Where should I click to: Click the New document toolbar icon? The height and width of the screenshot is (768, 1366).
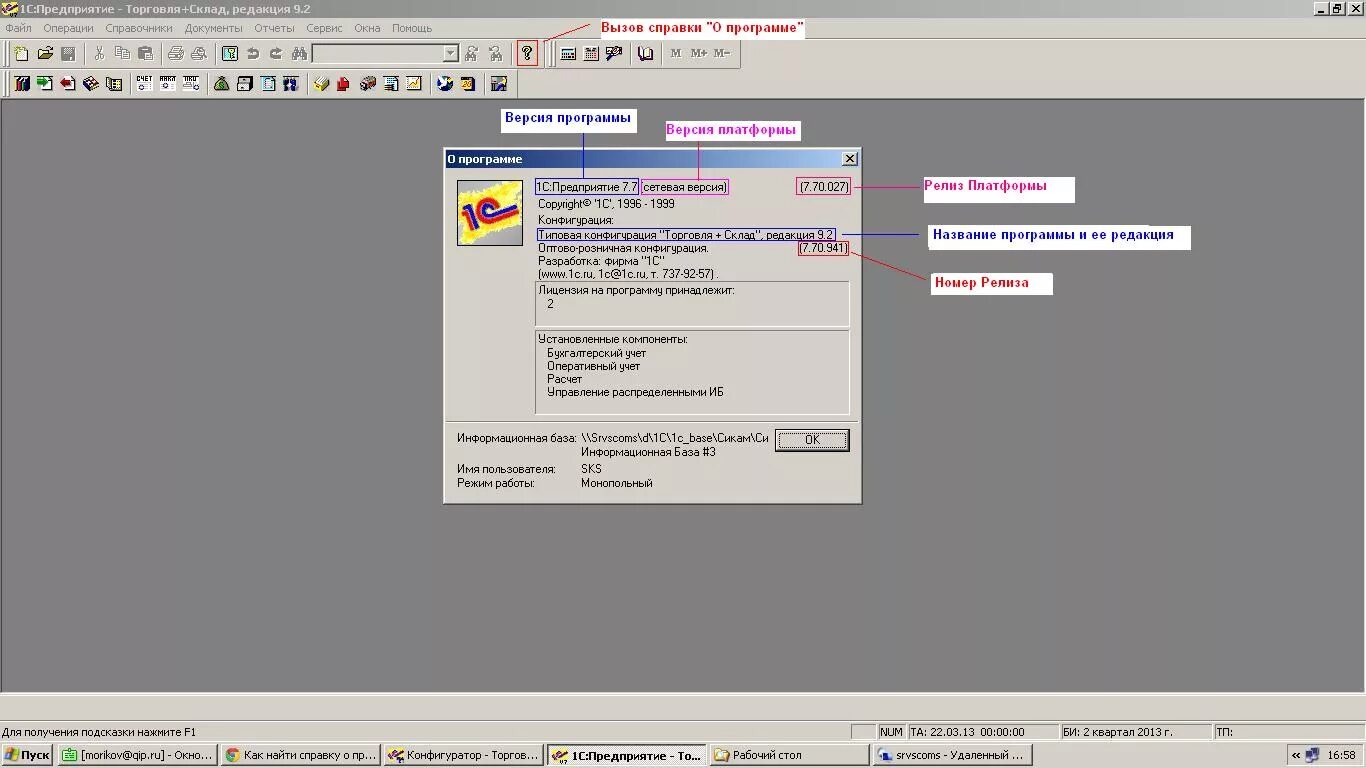pos(21,54)
